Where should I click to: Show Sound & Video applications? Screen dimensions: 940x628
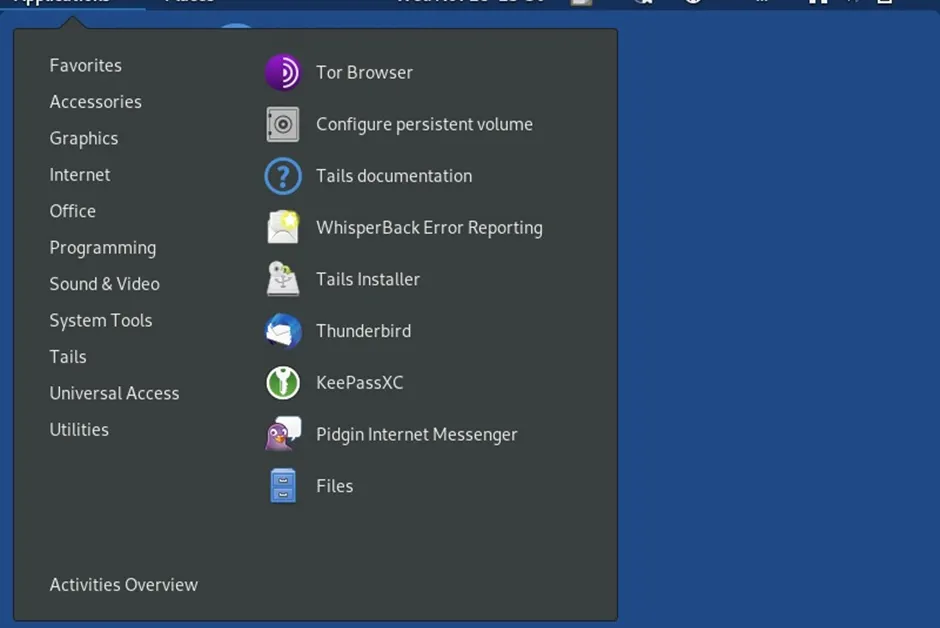[105, 284]
